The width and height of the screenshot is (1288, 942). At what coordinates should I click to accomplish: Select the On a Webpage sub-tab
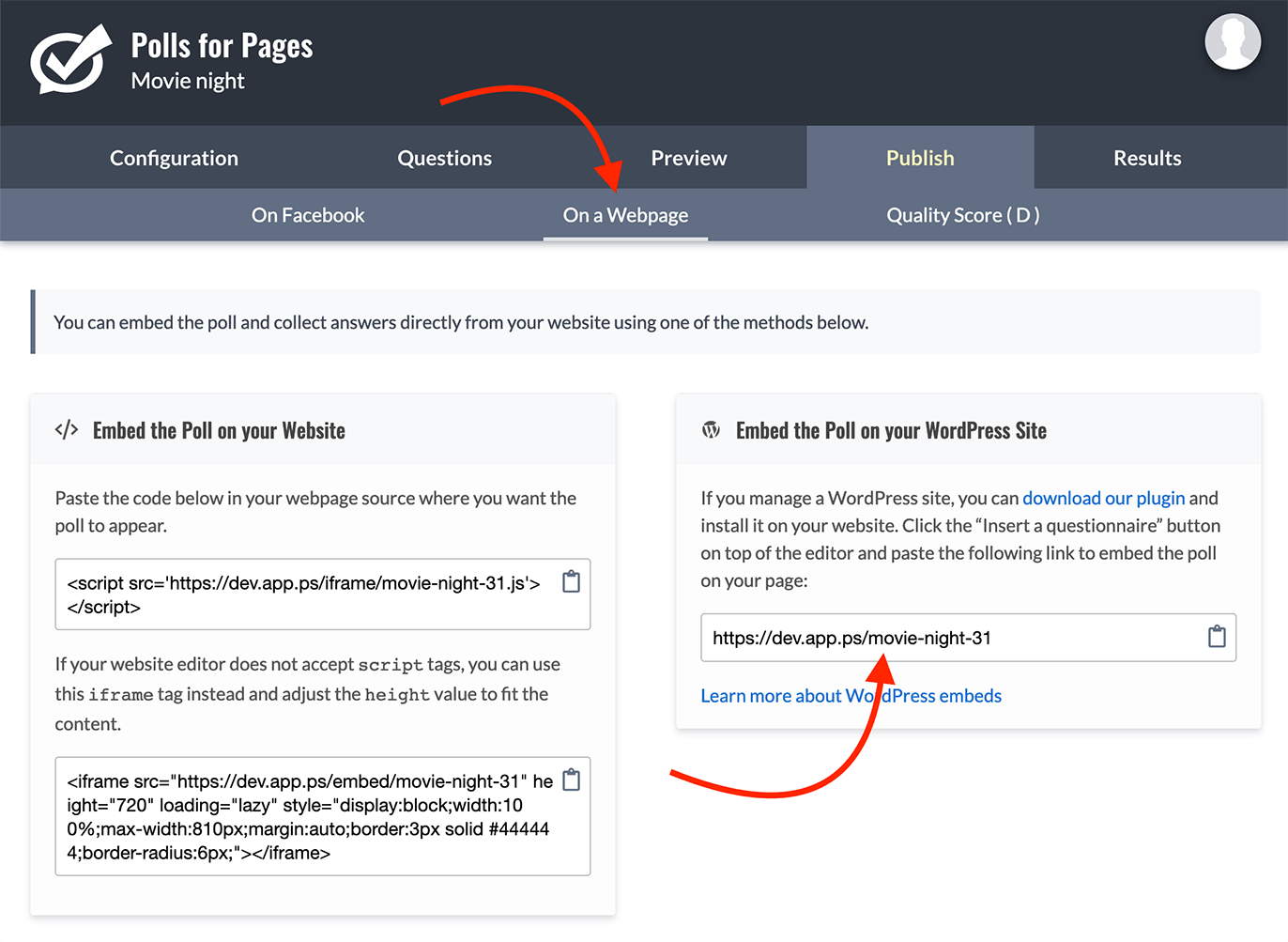tap(625, 215)
